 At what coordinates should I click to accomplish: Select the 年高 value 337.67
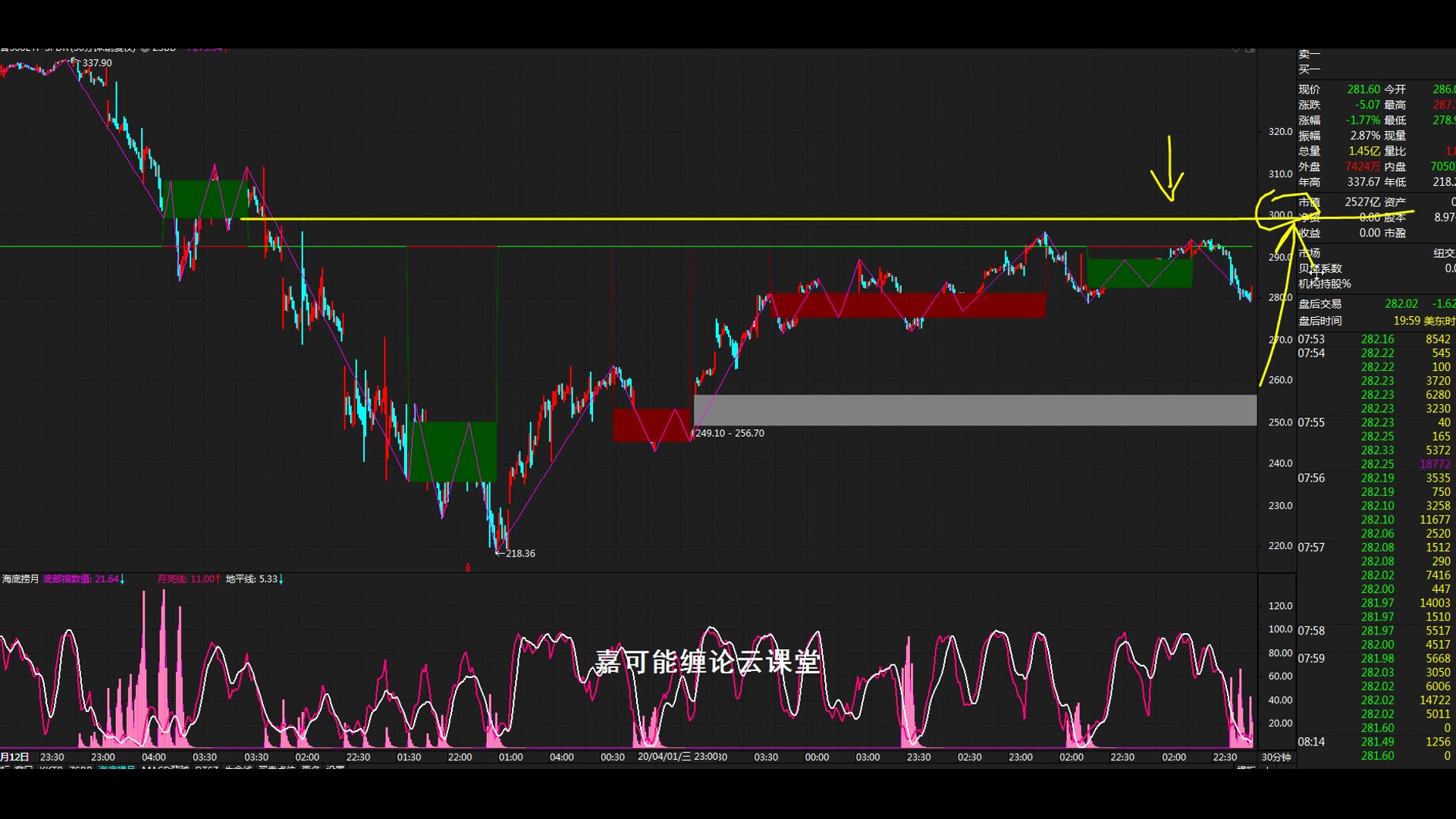coord(1363,182)
